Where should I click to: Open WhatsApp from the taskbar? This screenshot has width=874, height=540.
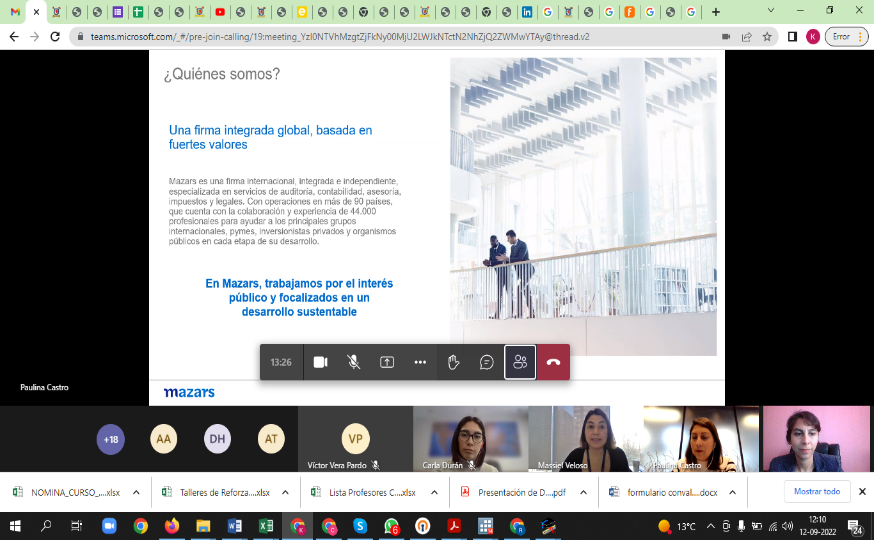[391, 526]
